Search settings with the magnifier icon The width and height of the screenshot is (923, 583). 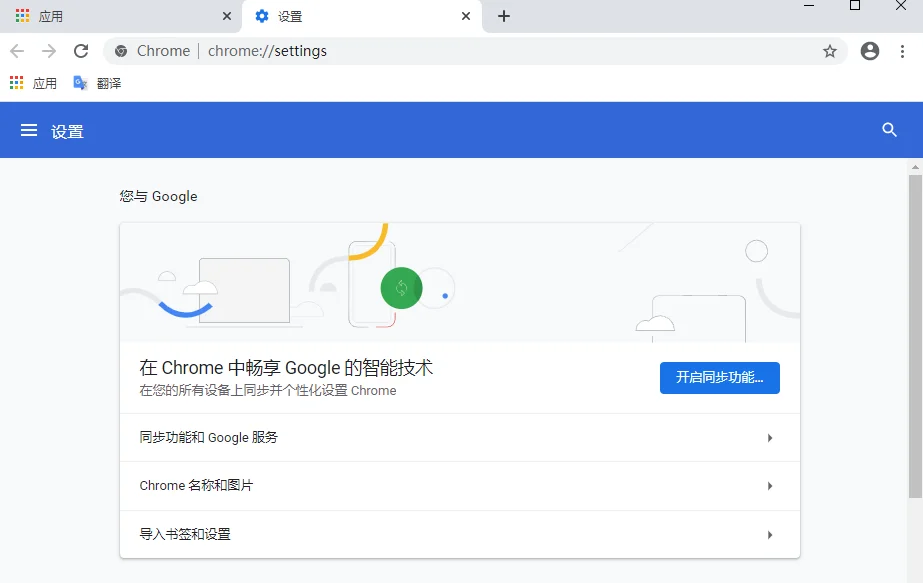[x=889, y=130]
